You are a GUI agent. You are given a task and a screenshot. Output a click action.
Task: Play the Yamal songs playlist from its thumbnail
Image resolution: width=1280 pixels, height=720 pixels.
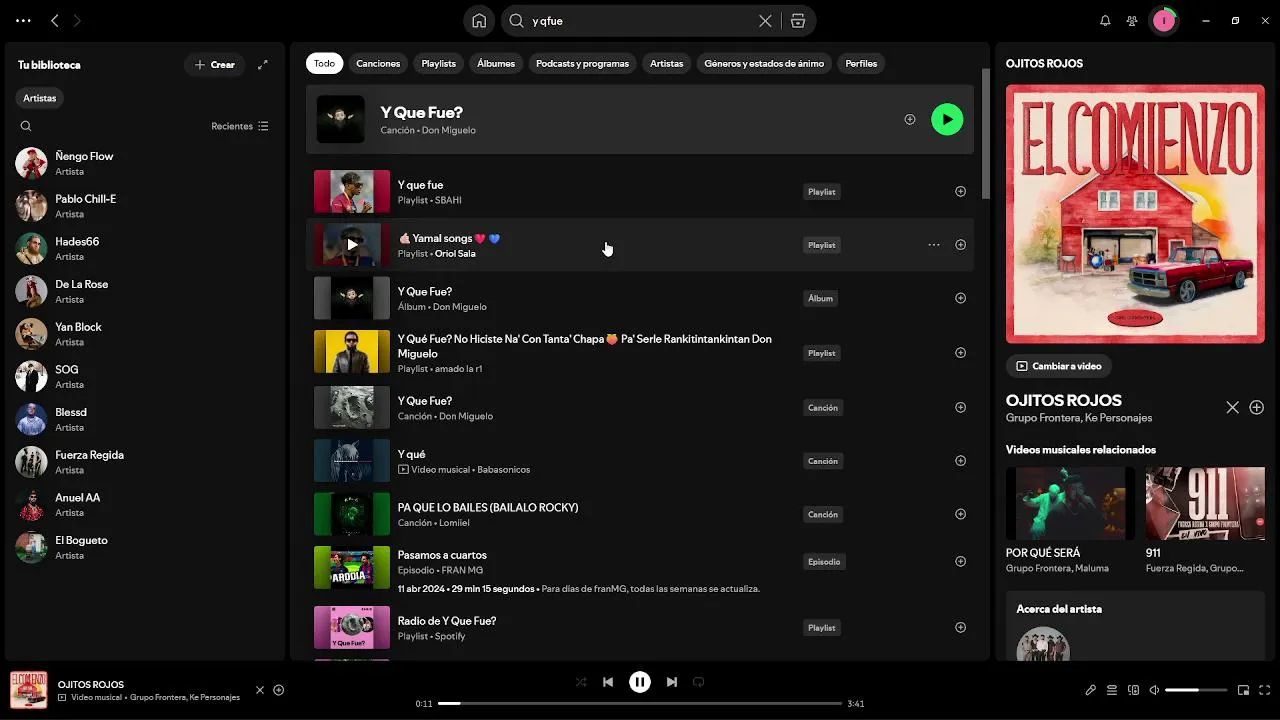pyautogui.click(x=352, y=244)
